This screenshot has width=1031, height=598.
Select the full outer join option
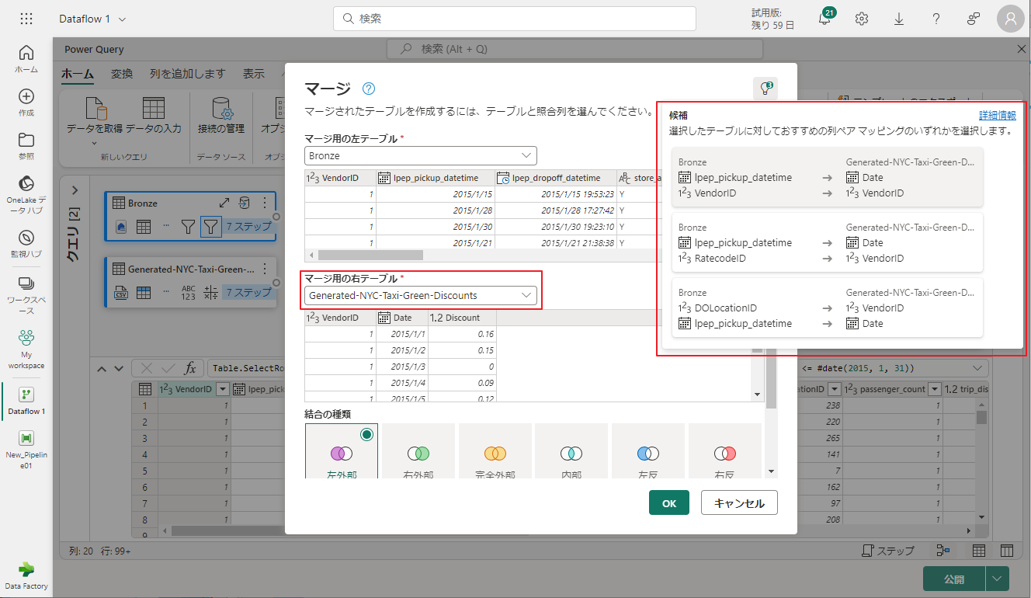click(x=495, y=456)
